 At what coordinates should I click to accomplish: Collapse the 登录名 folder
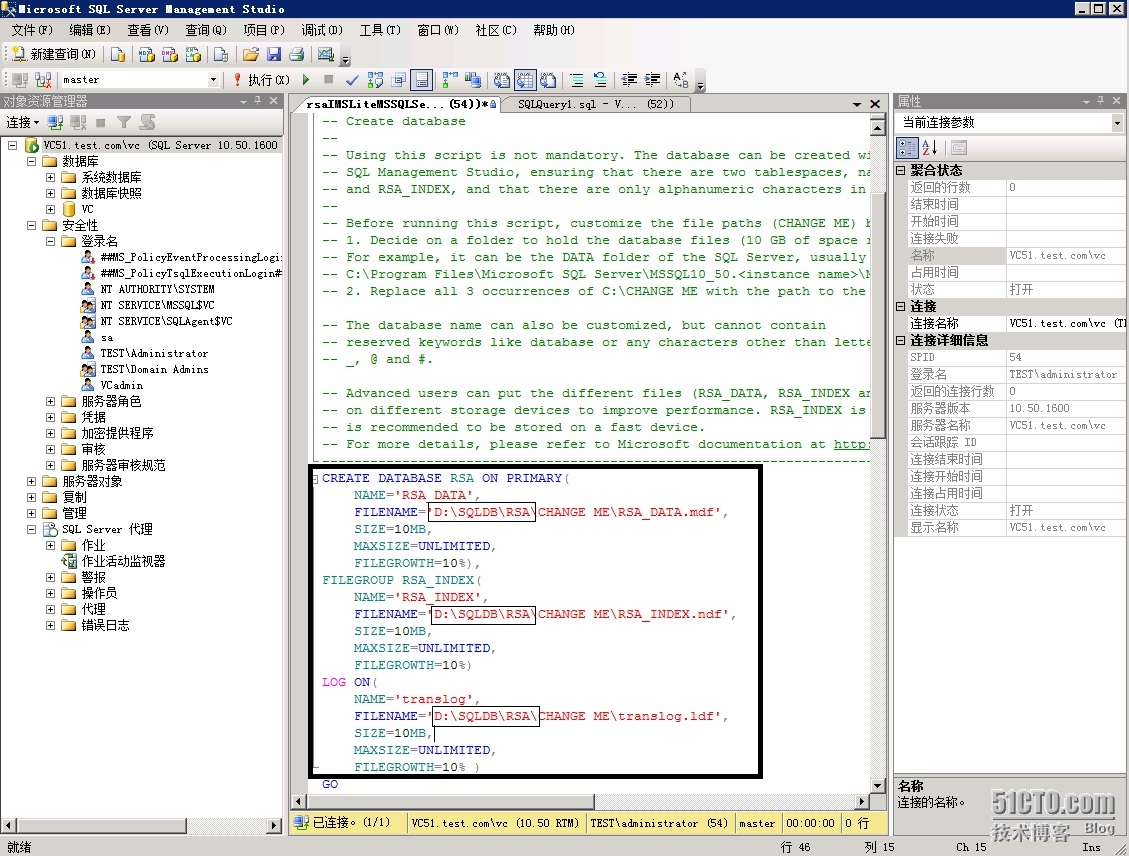[50, 241]
